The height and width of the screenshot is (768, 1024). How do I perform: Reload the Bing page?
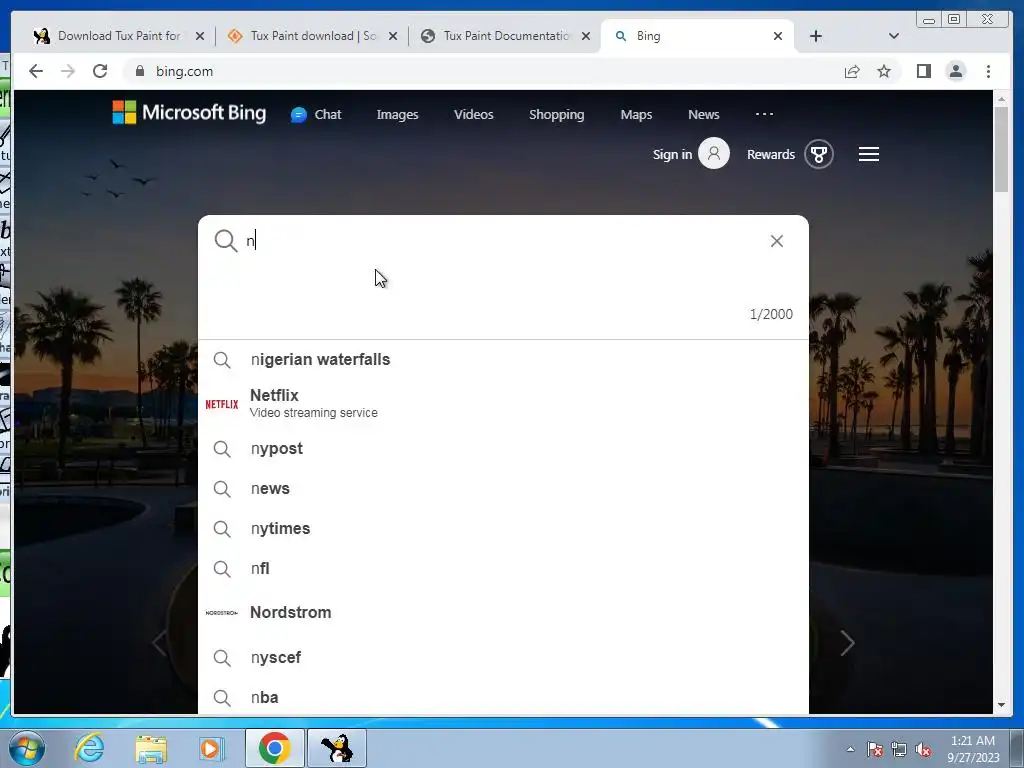pyautogui.click(x=100, y=71)
